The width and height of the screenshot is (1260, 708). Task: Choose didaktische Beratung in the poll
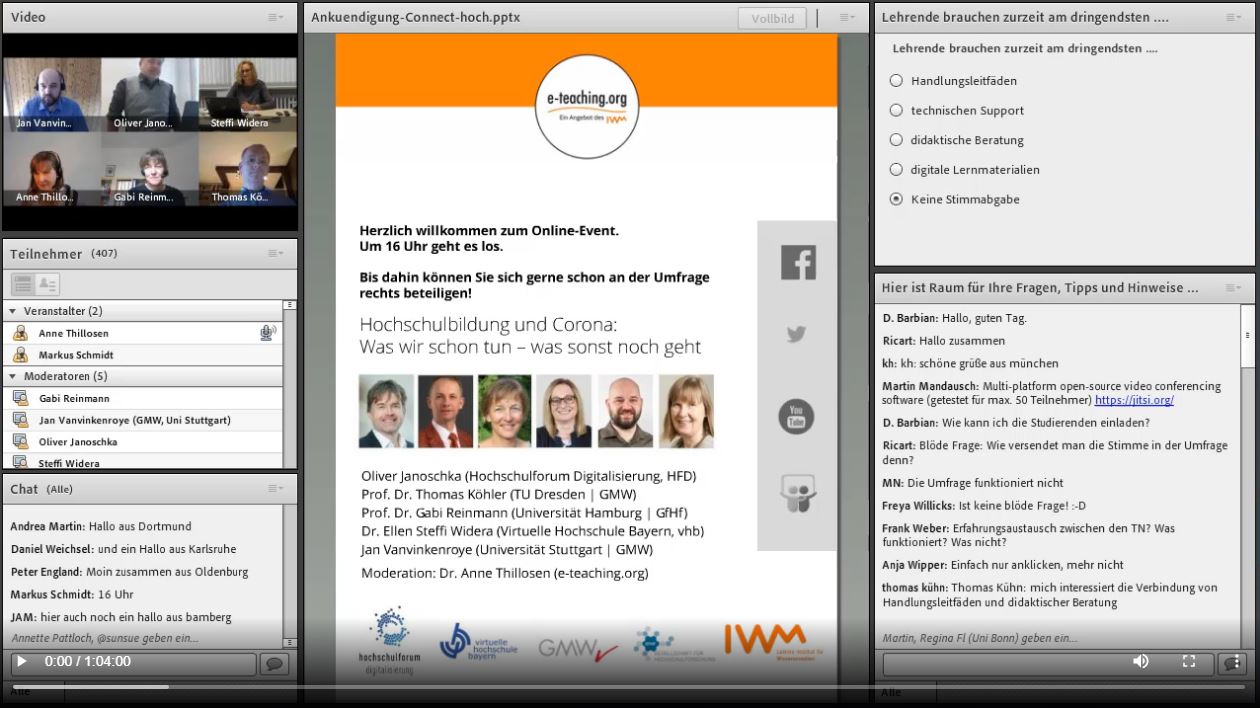[895, 140]
